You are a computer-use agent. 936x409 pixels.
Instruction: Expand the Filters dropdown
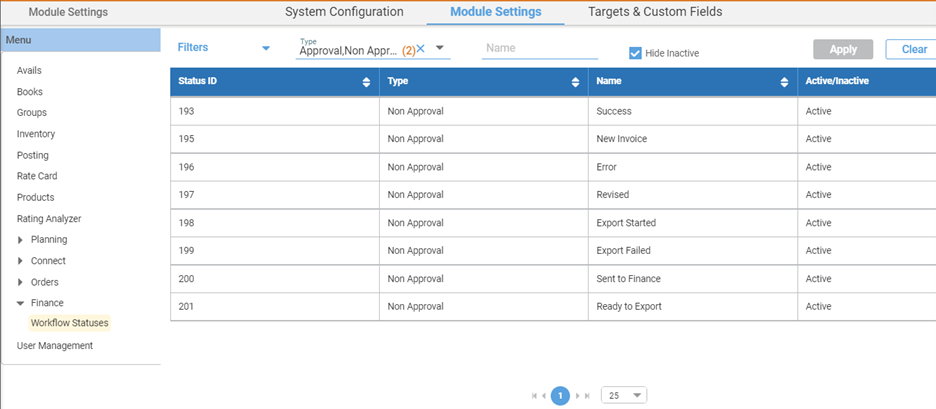pos(266,48)
